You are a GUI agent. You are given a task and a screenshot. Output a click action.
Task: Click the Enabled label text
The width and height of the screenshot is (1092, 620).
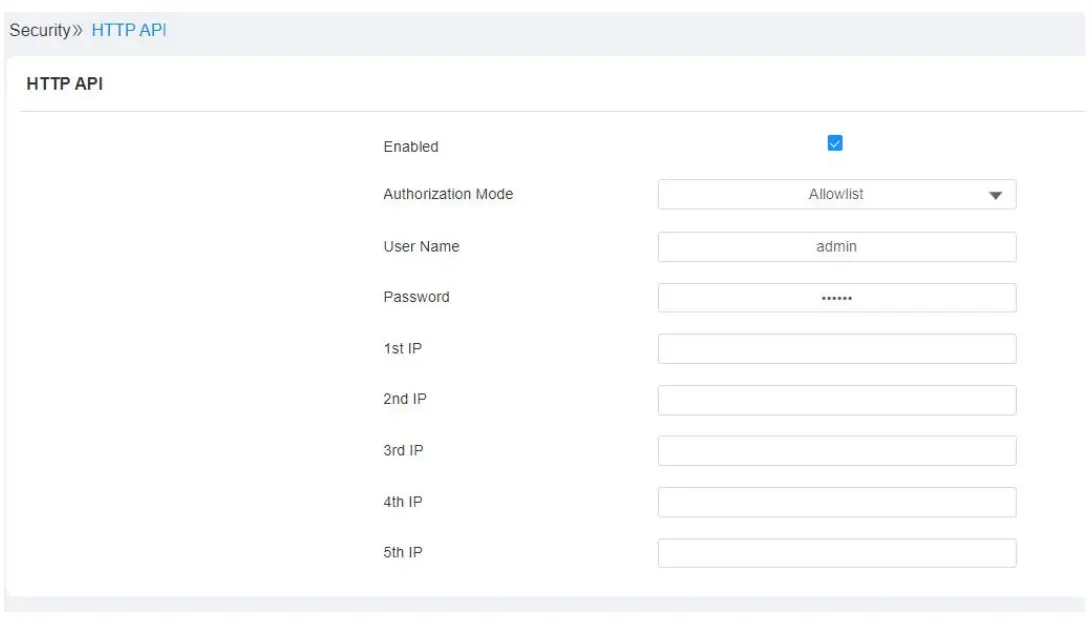pos(411,147)
